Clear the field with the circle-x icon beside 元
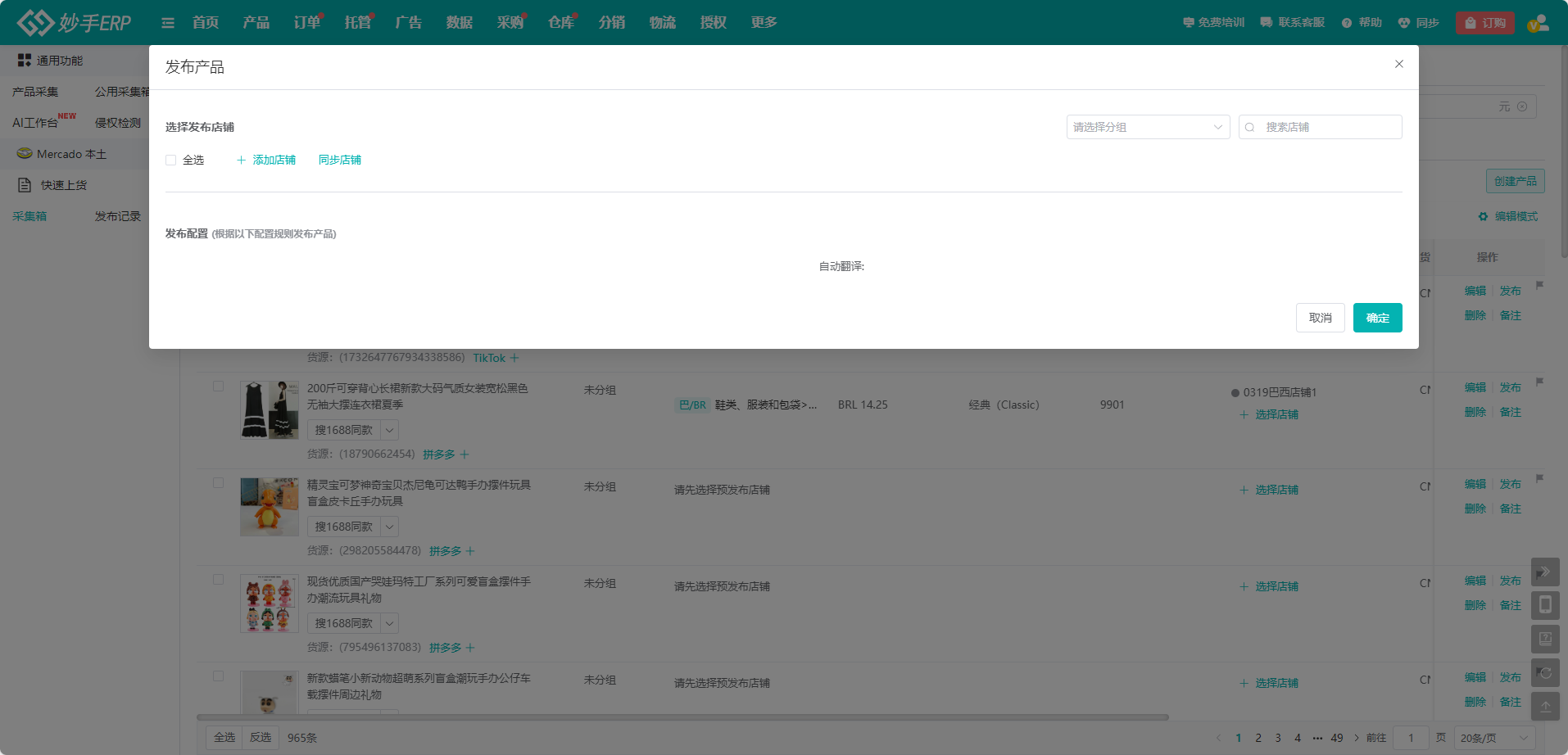This screenshot has height=755, width=1568. pos(1522,106)
